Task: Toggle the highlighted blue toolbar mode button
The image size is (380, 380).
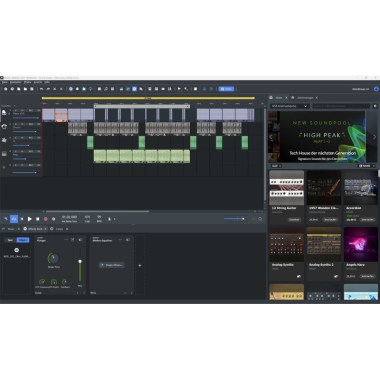Action: (134, 89)
